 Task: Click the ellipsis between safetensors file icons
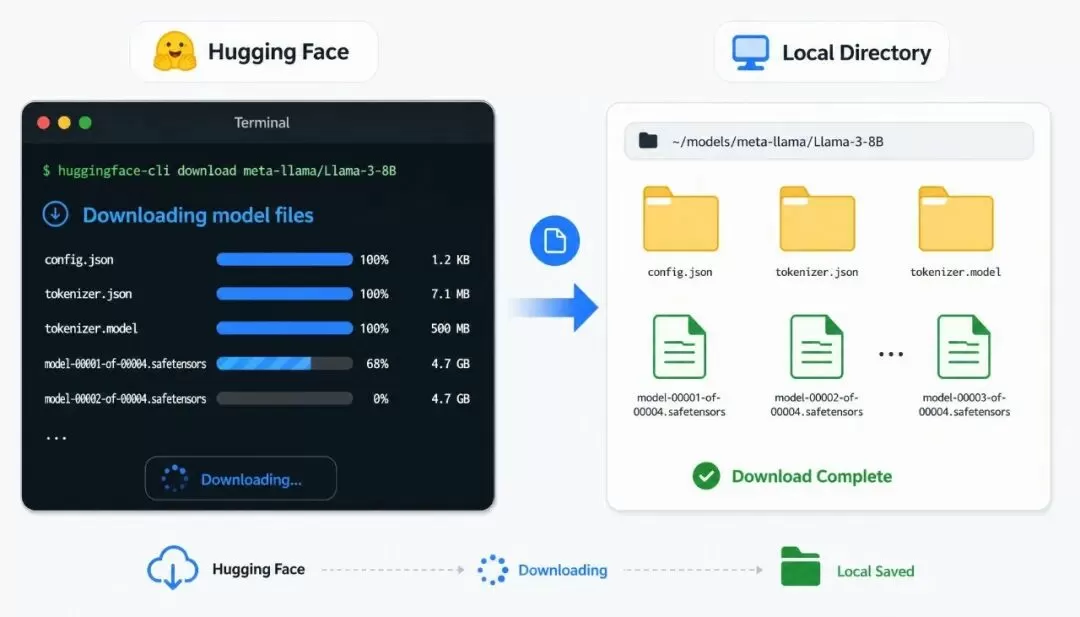coord(891,354)
